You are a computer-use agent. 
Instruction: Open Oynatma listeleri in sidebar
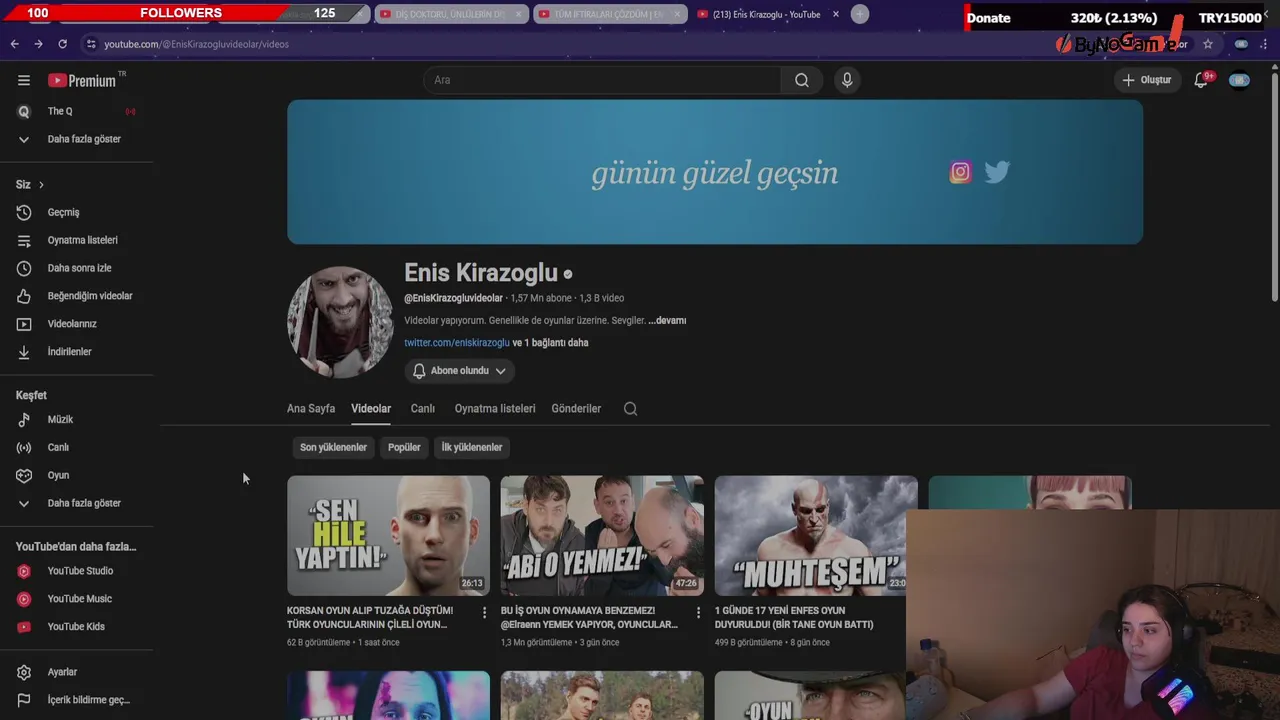tap(77, 240)
